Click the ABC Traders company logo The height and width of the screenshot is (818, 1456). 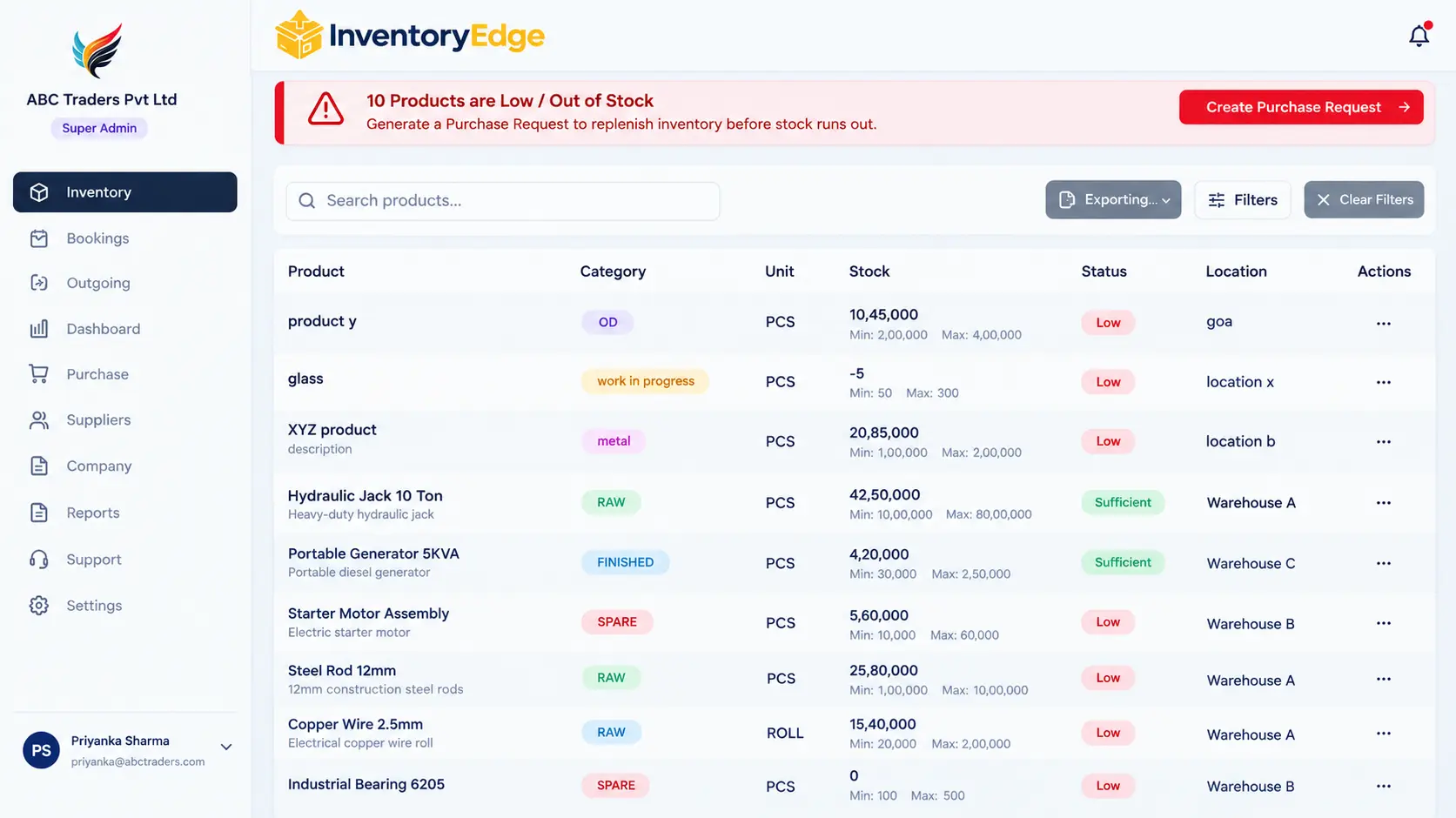click(x=97, y=50)
